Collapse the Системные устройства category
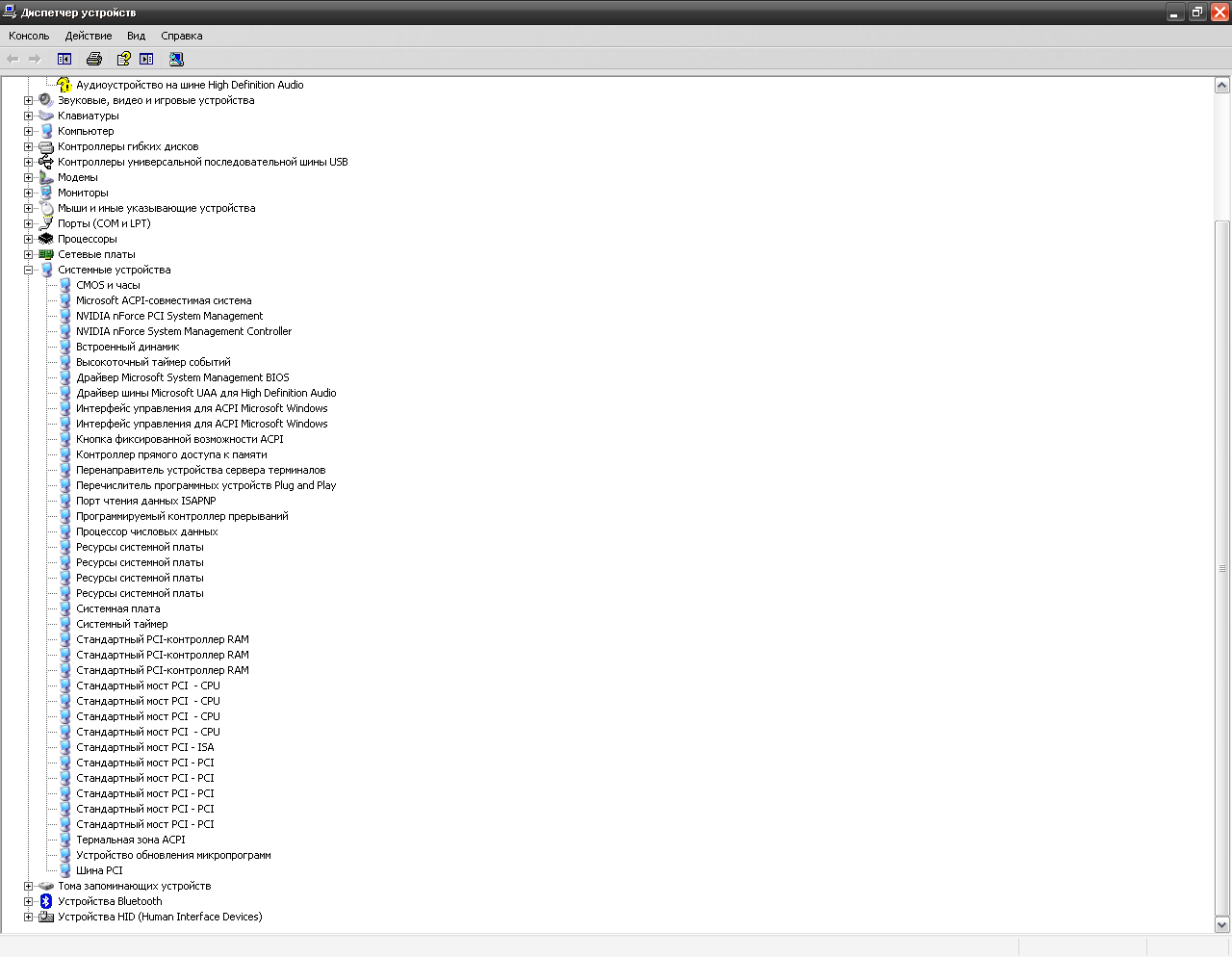This screenshot has height=957, width=1232. tap(29, 270)
